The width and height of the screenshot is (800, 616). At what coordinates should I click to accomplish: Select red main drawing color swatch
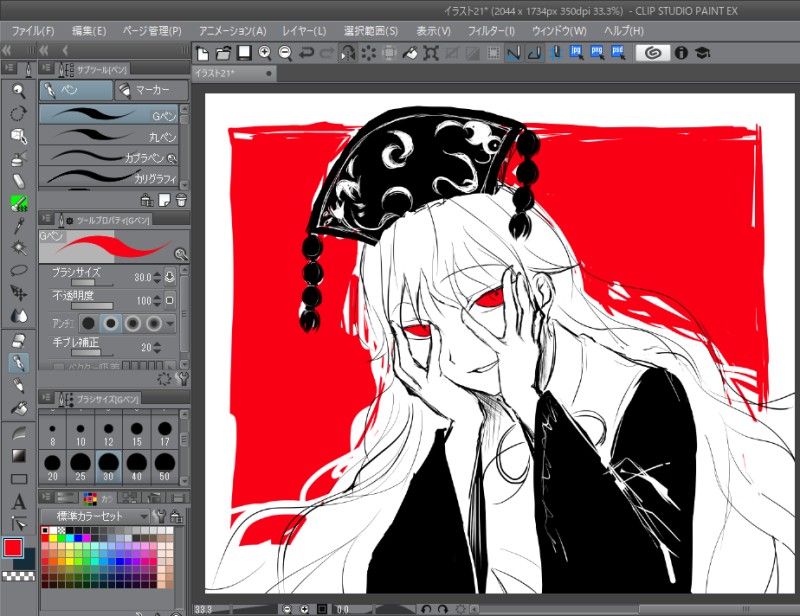13,548
